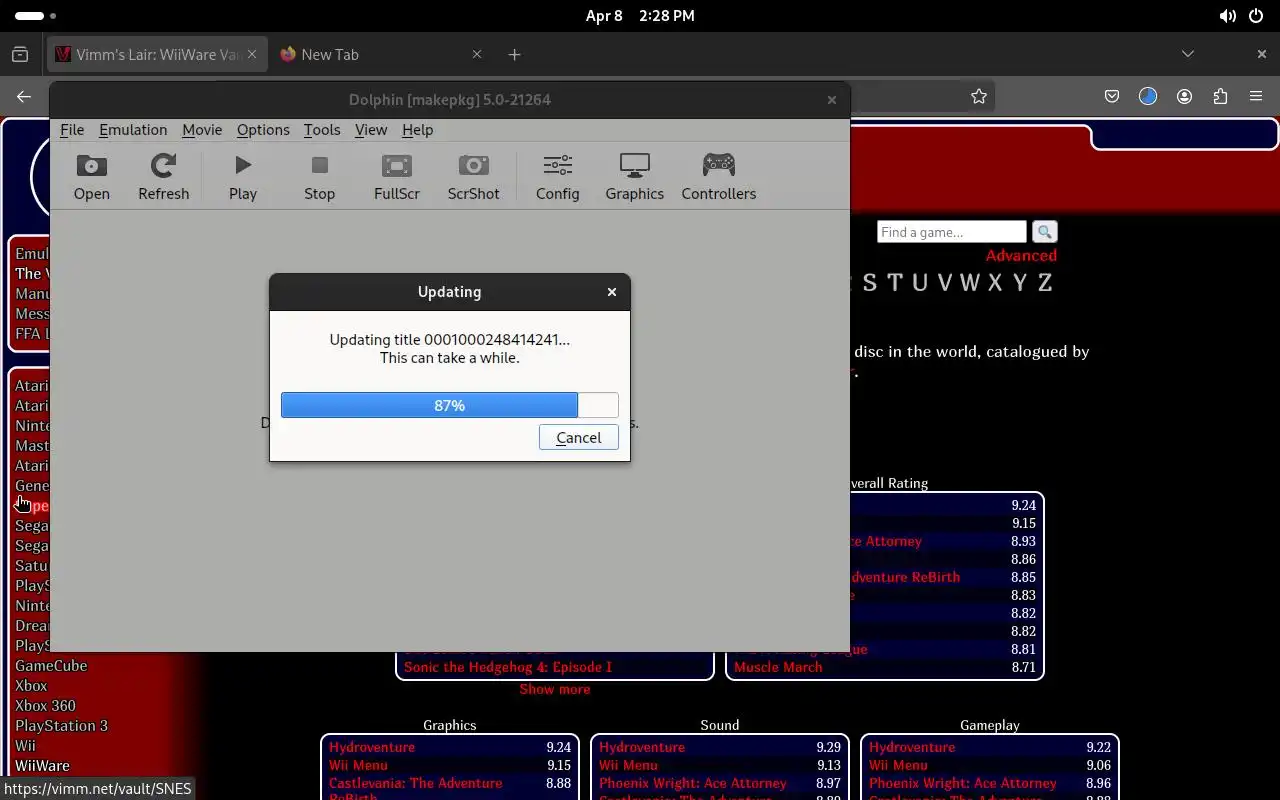Click the 87% update progress bar
Image resolution: width=1280 pixels, height=800 pixels.
pyautogui.click(x=450, y=405)
